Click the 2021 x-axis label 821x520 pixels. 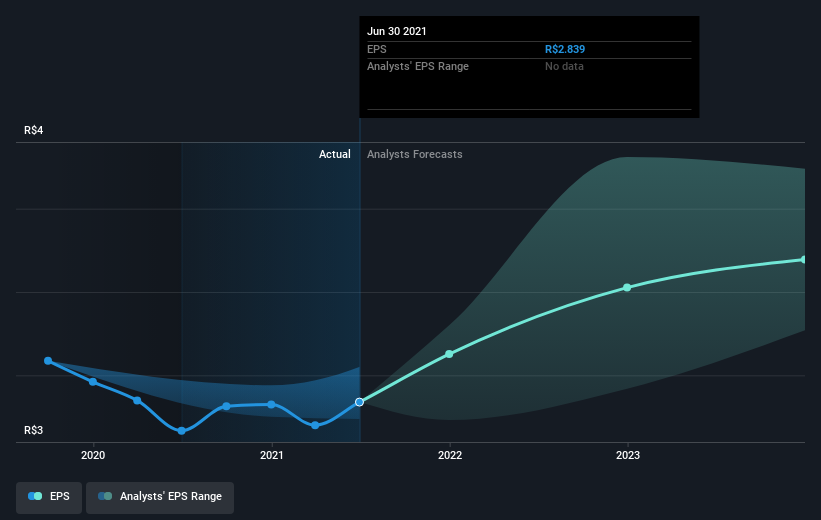coord(271,456)
